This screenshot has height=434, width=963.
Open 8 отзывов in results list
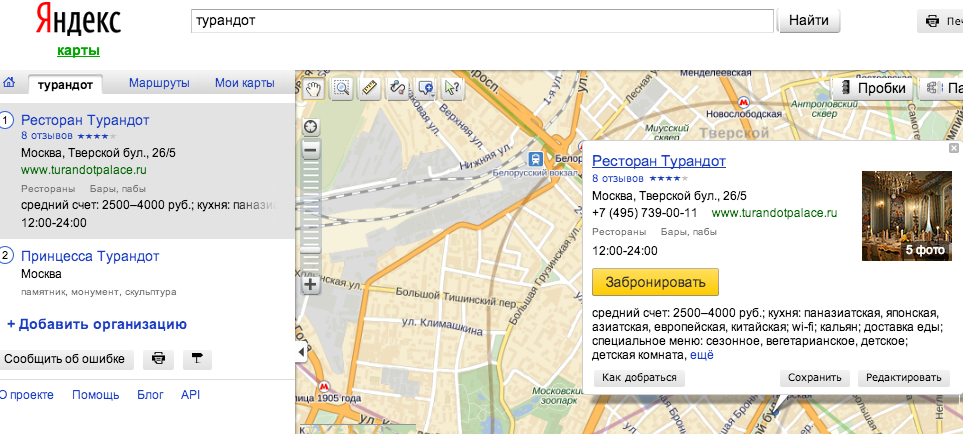[47, 136]
